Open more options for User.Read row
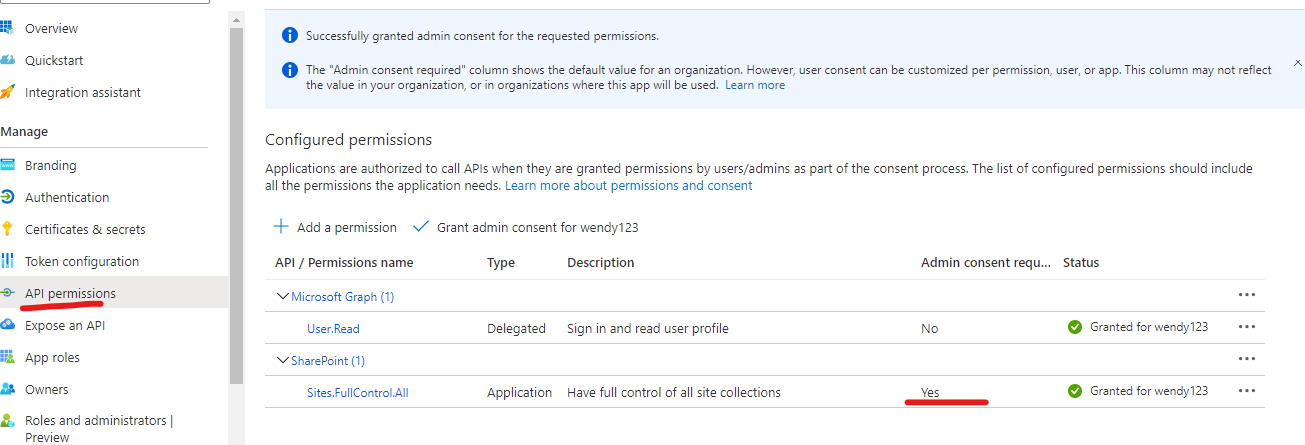1305x445 pixels. point(1246,327)
